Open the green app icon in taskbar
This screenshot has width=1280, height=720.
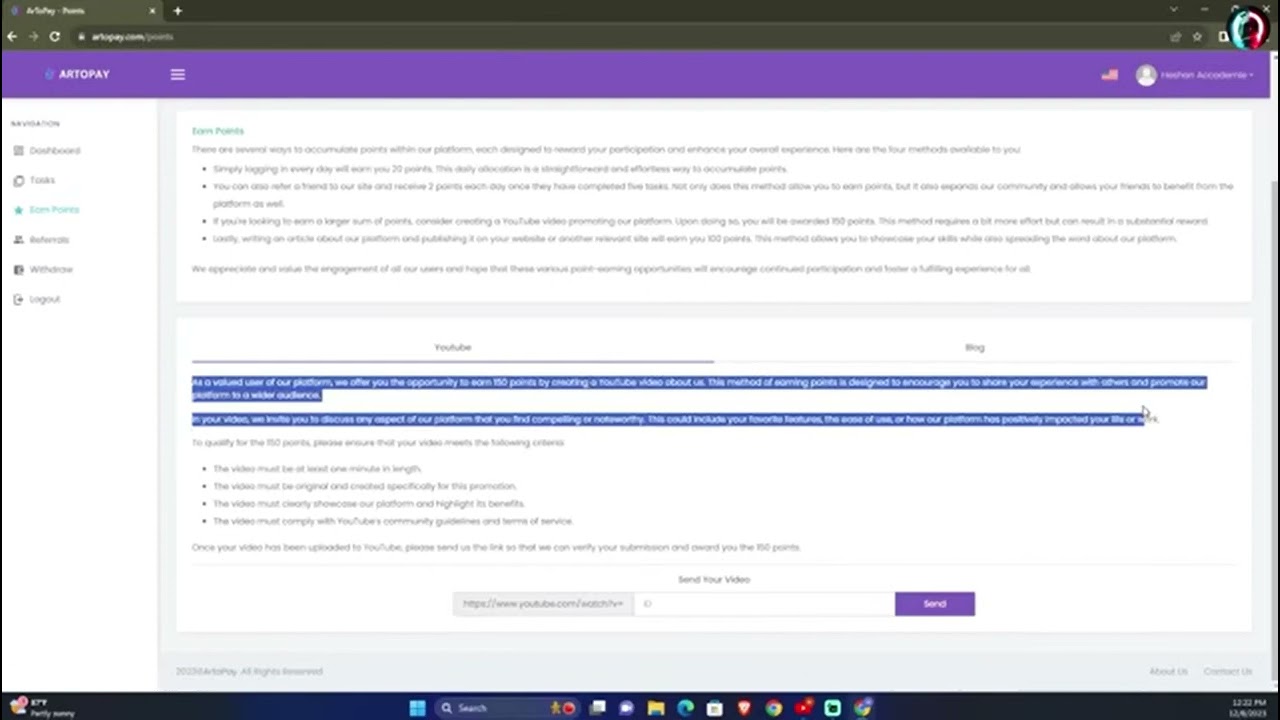coord(832,708)
